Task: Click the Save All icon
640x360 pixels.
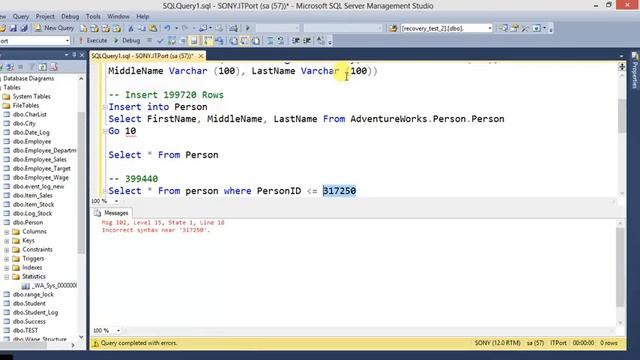Action: (x=24, y=28)
